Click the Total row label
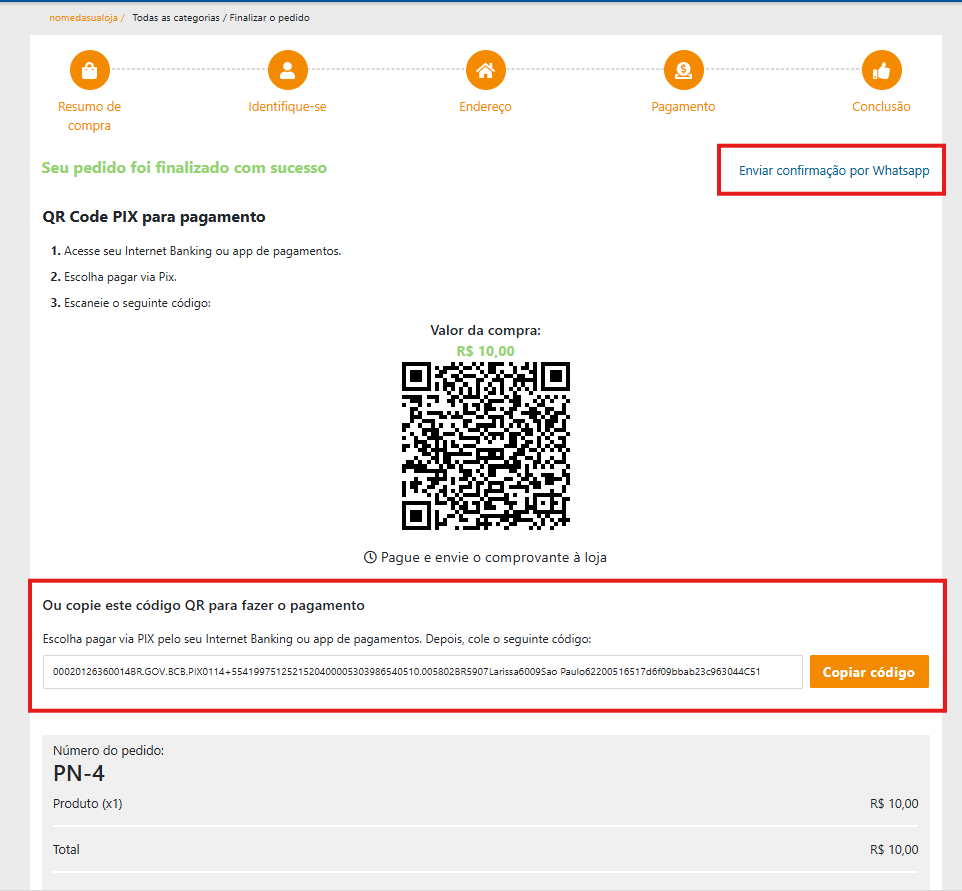962x891 pixels. [66, 850]
